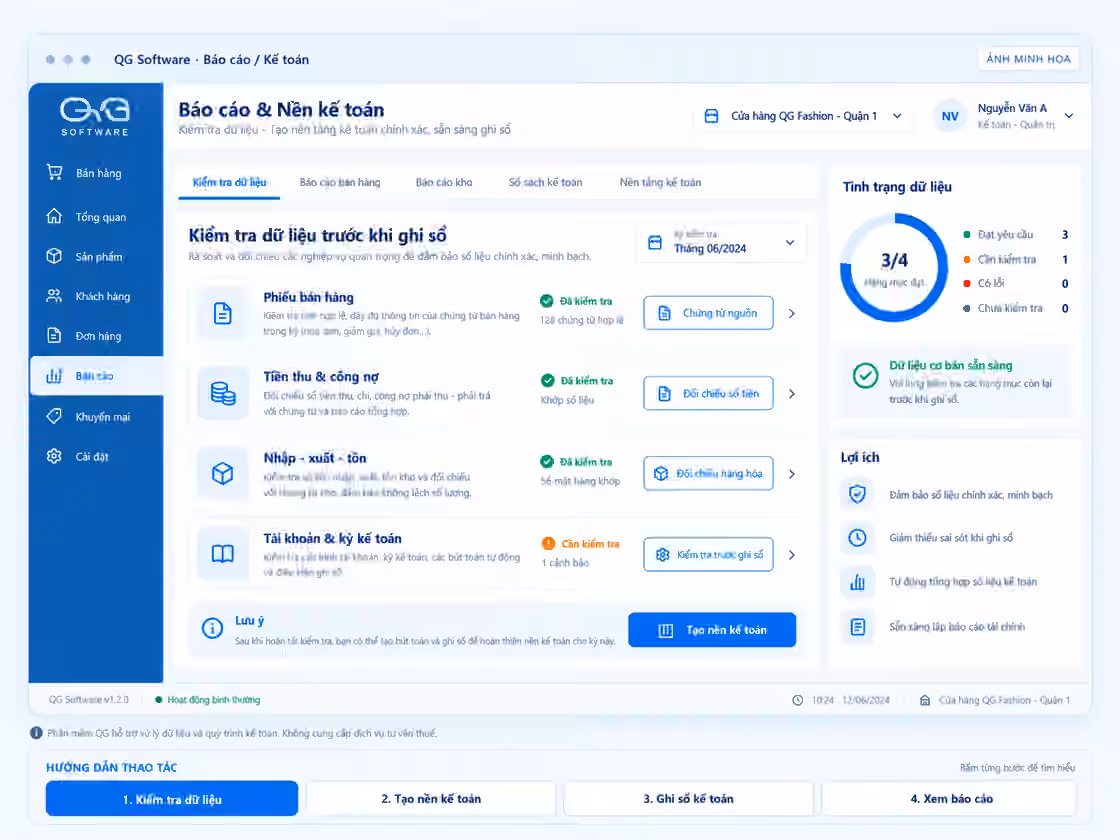This screenshot has width=1120, height=840.
Task: Open Cài đặt gear icon in sidebar
Action: pos(54,456)
